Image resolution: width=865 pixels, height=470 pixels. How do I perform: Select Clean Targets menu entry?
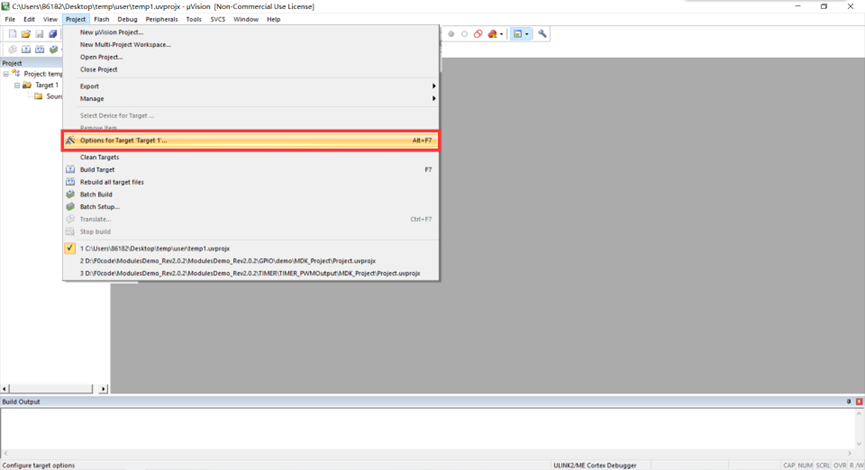(x=99, y=158)
